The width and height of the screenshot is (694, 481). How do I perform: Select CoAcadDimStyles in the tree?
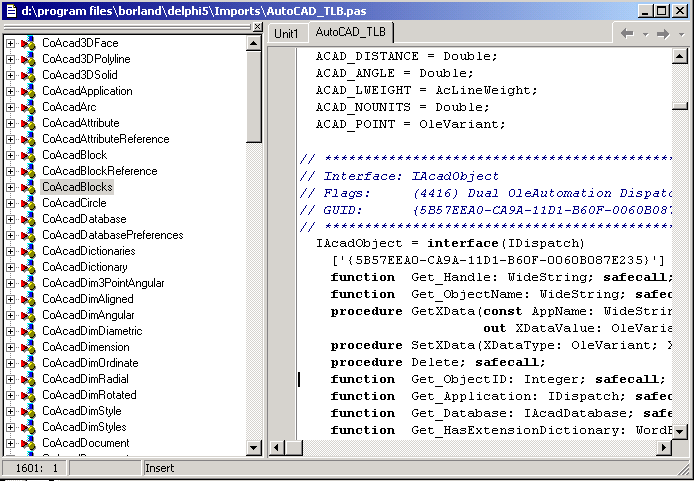(84, 427)
